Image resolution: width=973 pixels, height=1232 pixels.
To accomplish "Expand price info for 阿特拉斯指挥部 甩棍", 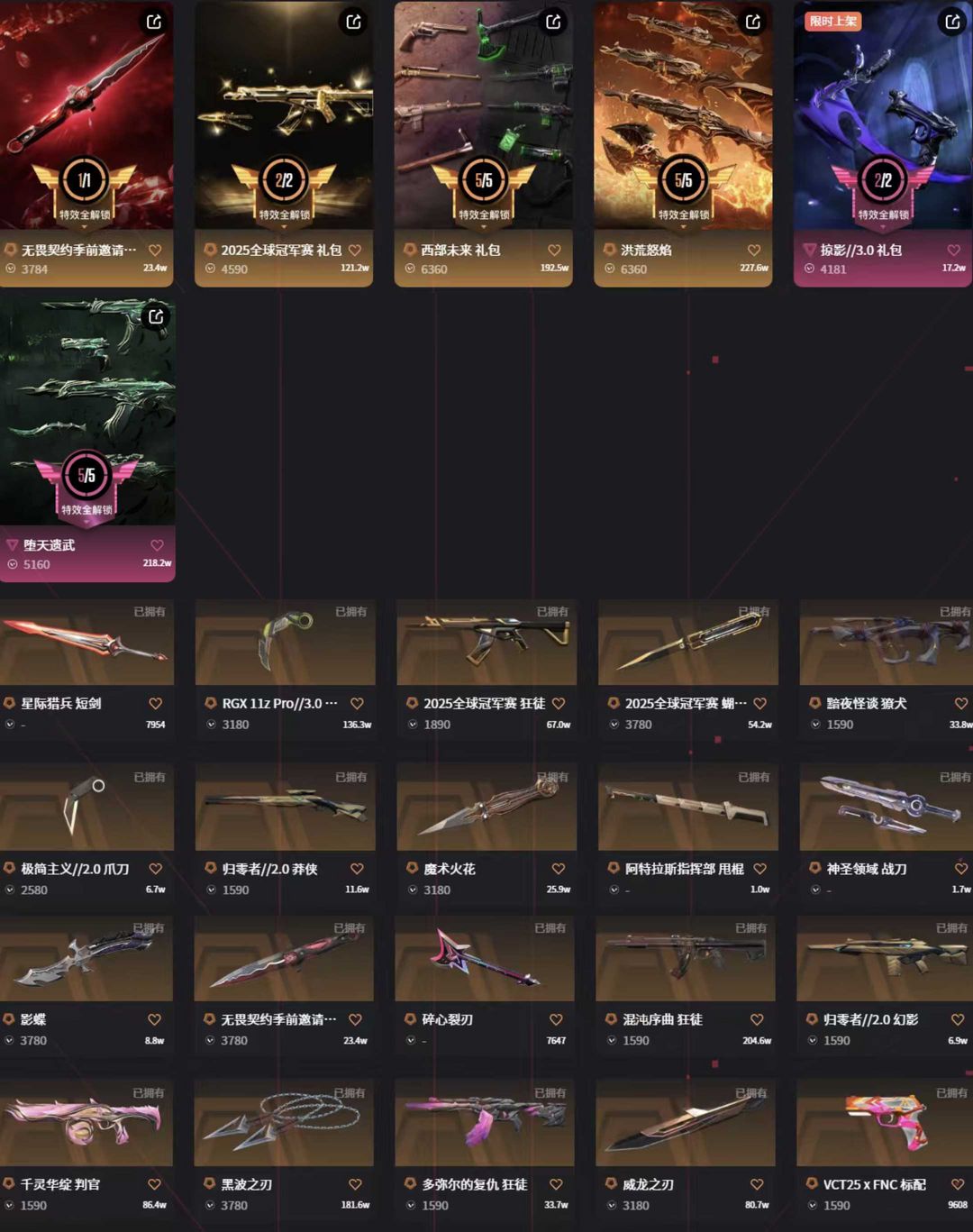I will pos(614,890).
